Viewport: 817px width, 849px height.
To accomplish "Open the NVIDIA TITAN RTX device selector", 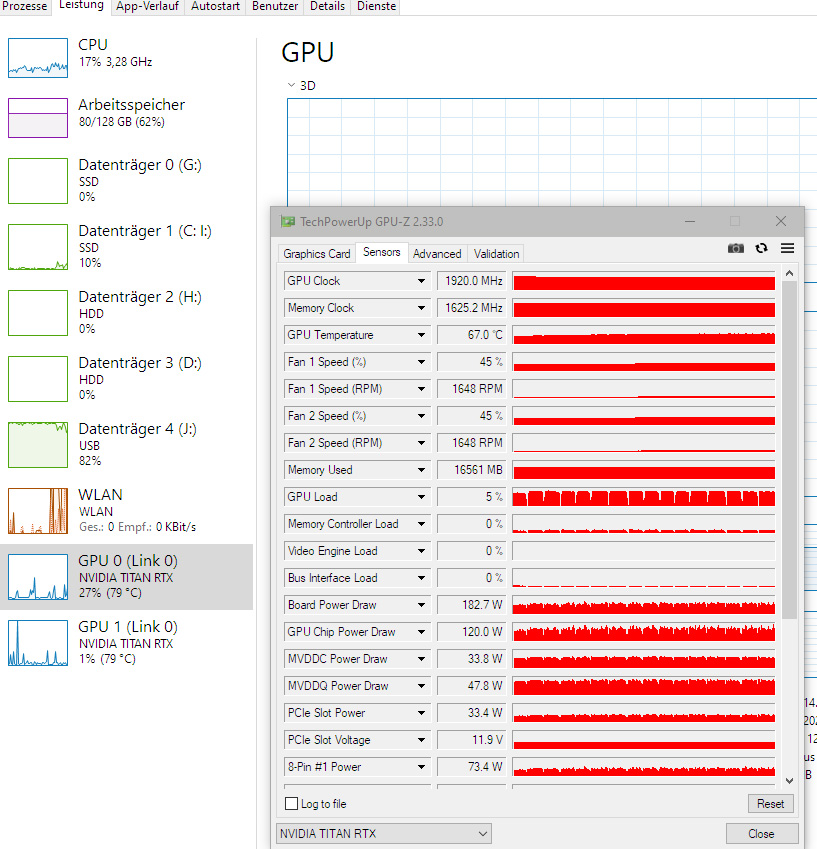I will (383, 833).
